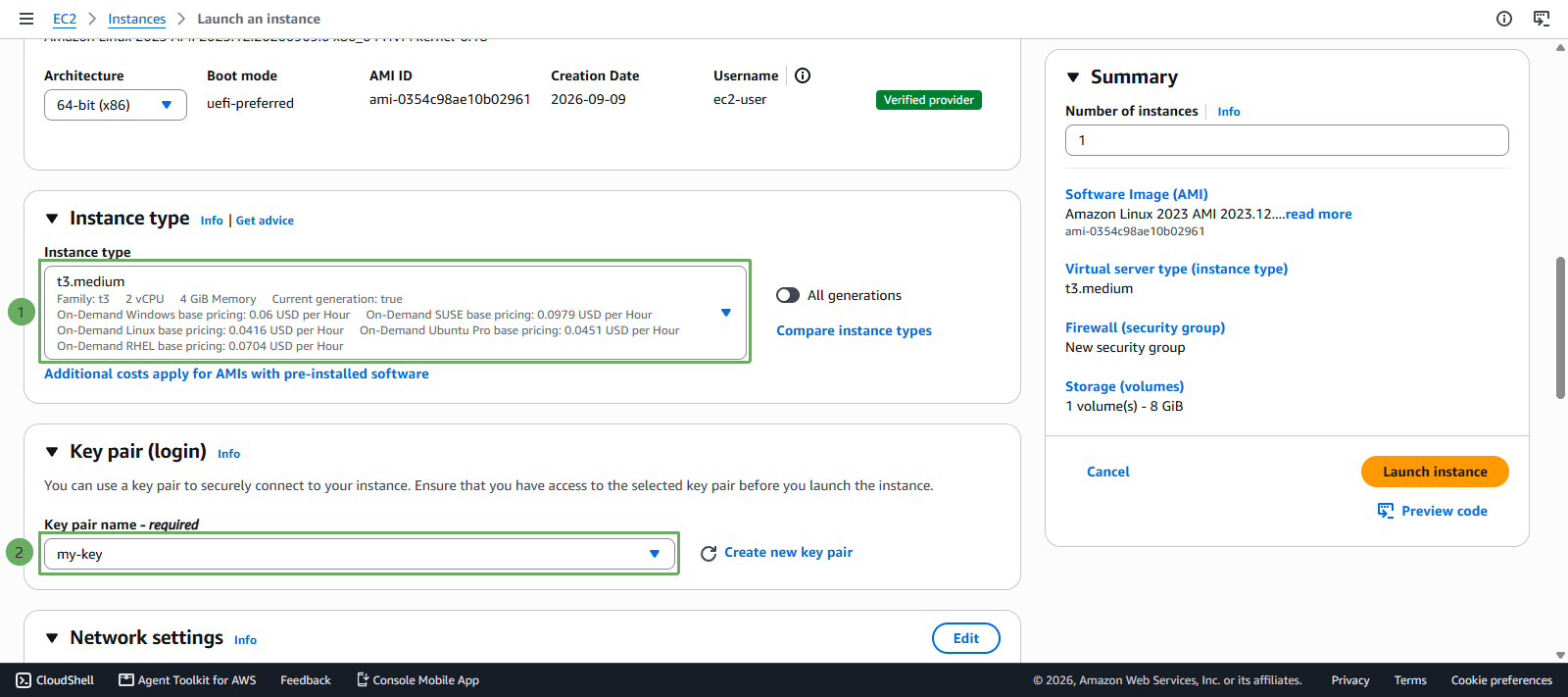Select AMI ID ami-0354c98ae10b02961 text
This screenshot has height=697, width=1568.
[450, 99]
